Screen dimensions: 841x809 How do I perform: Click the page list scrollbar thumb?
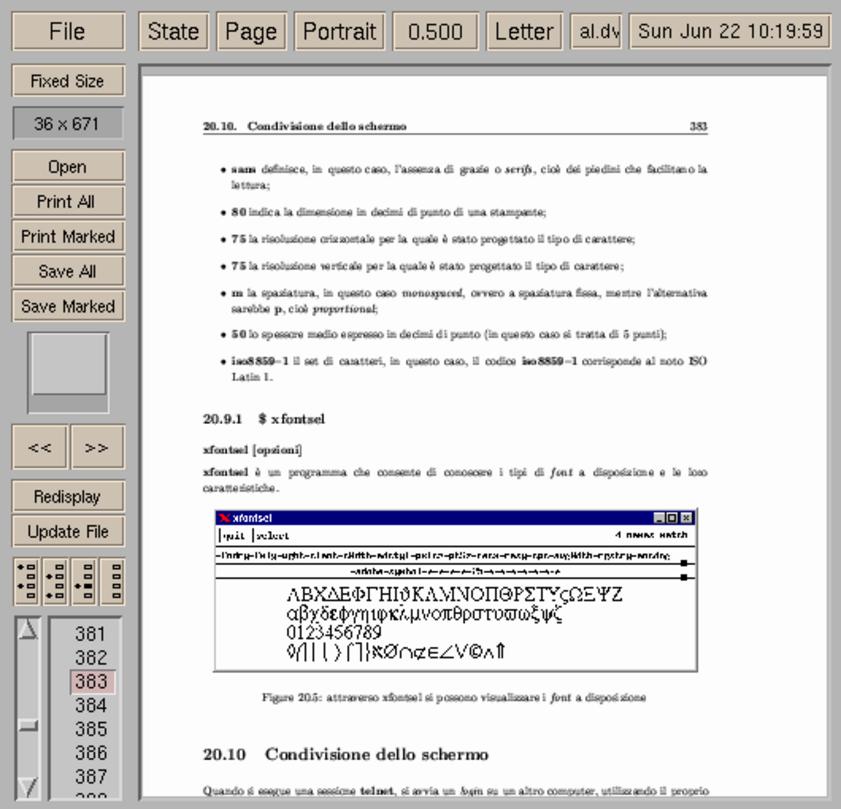pyautogui.click(x=28, y=725)
